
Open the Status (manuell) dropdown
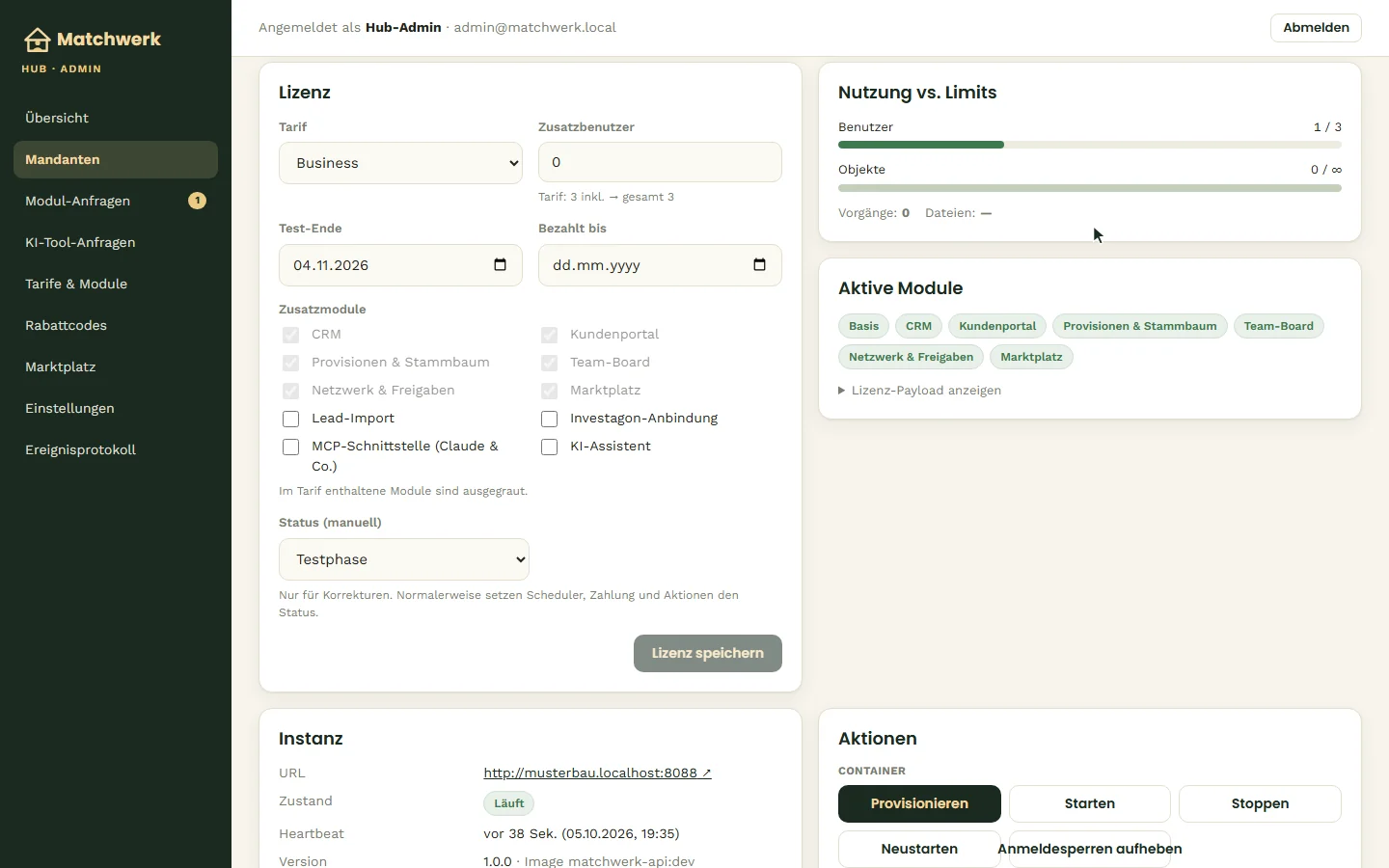[404, 559]
